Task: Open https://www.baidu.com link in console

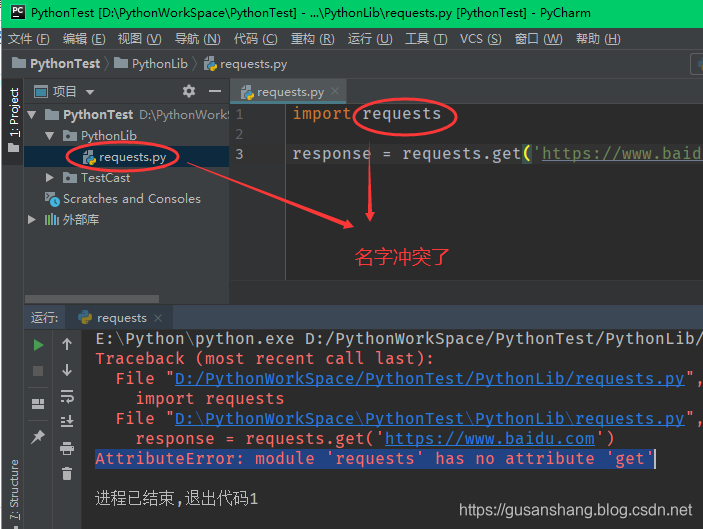Action: tap(490, 438)
